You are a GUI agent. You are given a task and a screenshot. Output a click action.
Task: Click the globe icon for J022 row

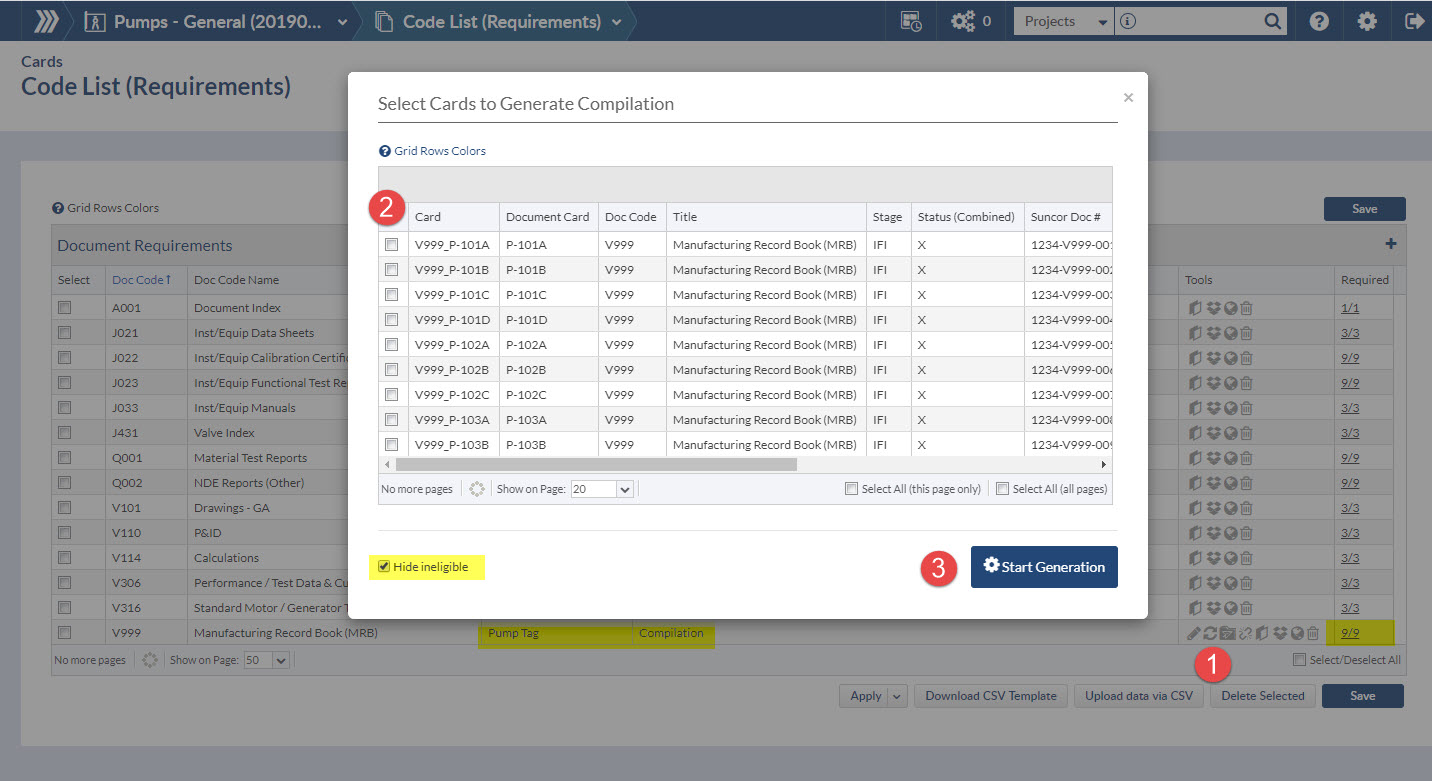pos(1230,358)
